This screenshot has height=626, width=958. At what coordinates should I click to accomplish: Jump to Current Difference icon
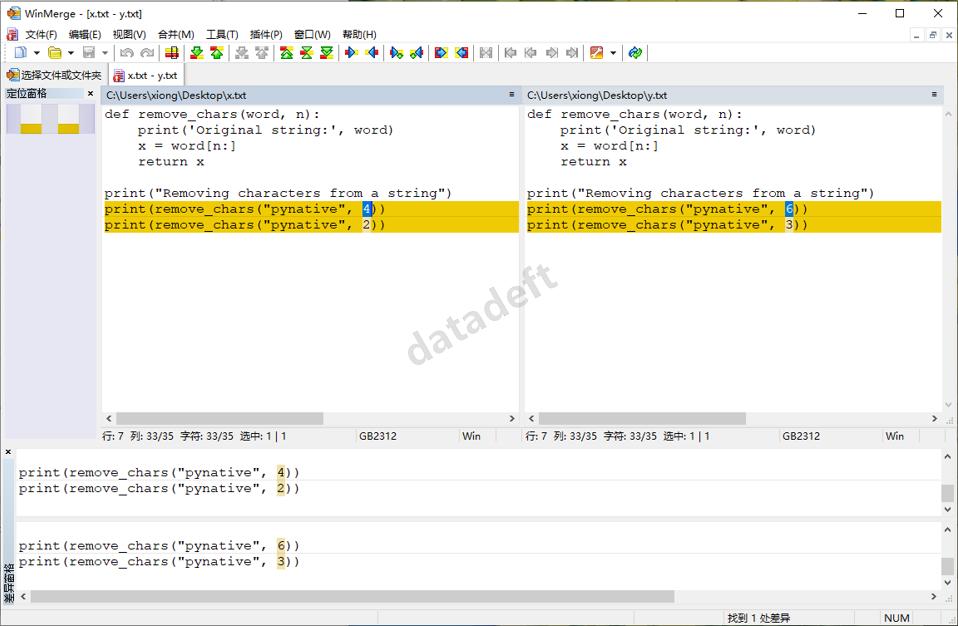307,53
